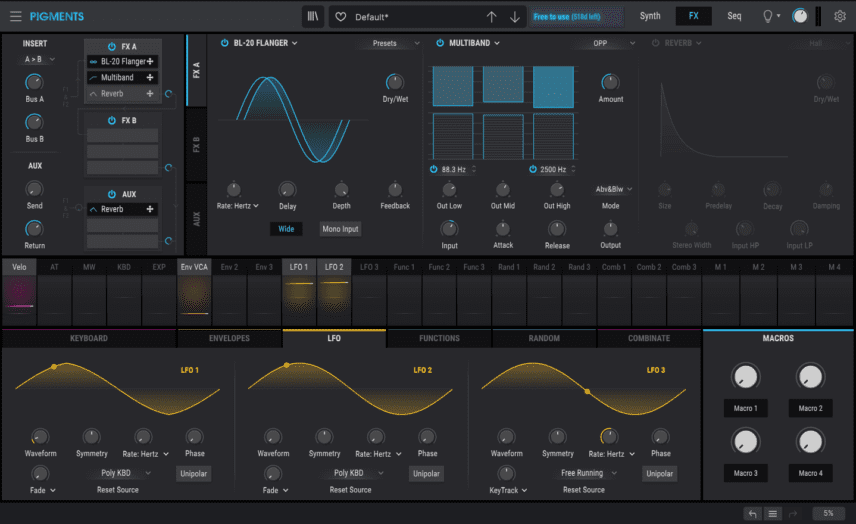Toggle the 88.3 Hz crossover power

click(x=433, y=169)
